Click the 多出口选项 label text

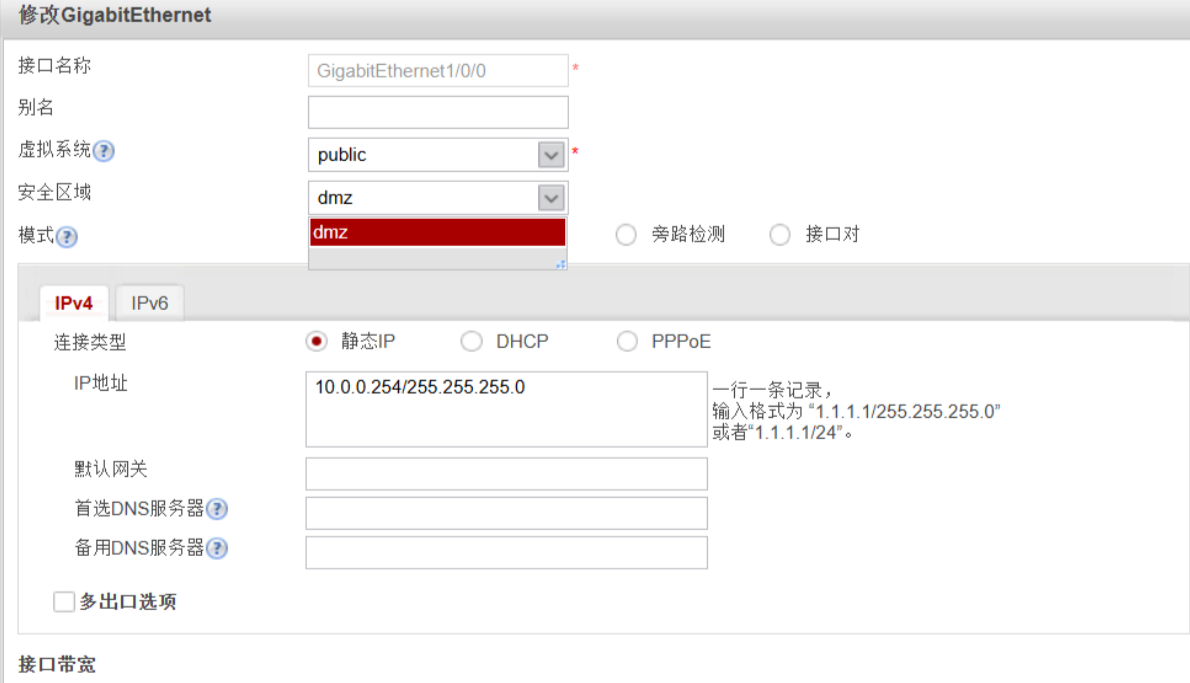point(128,602)
